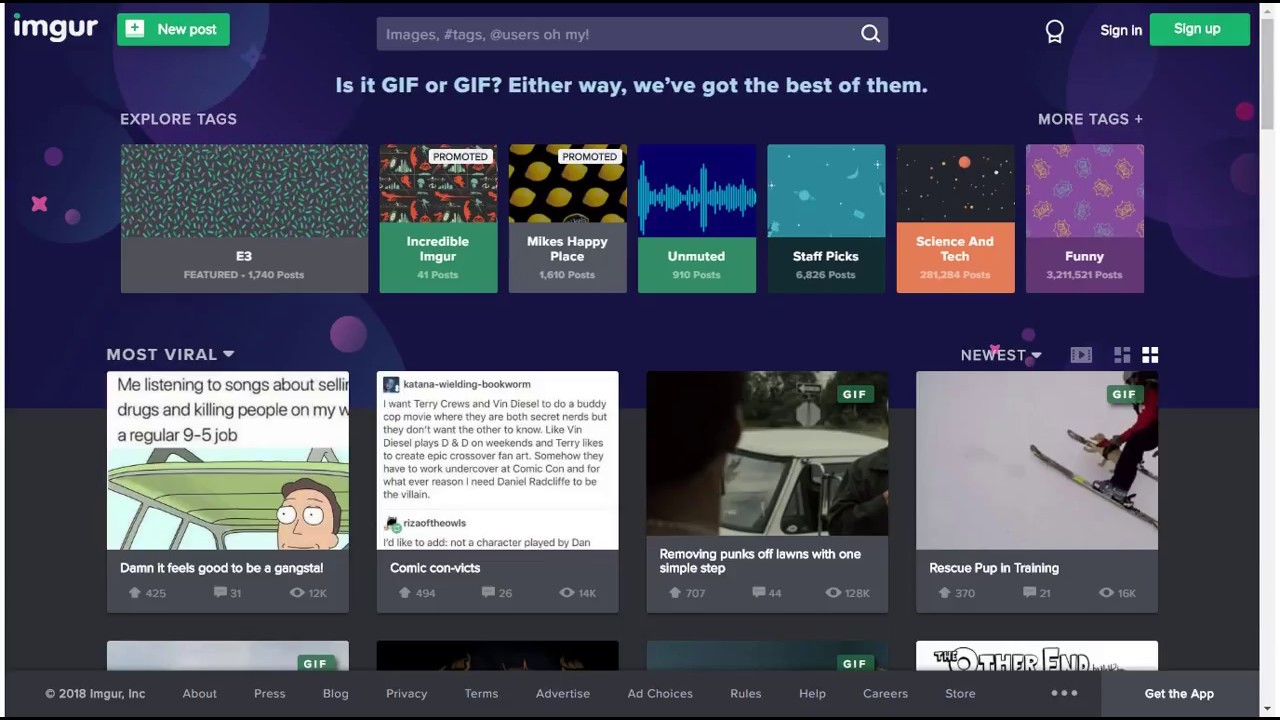This screenshot has width=1280, height=720.
Task: Open the Rules footer link
Action: tap(746, 693)
